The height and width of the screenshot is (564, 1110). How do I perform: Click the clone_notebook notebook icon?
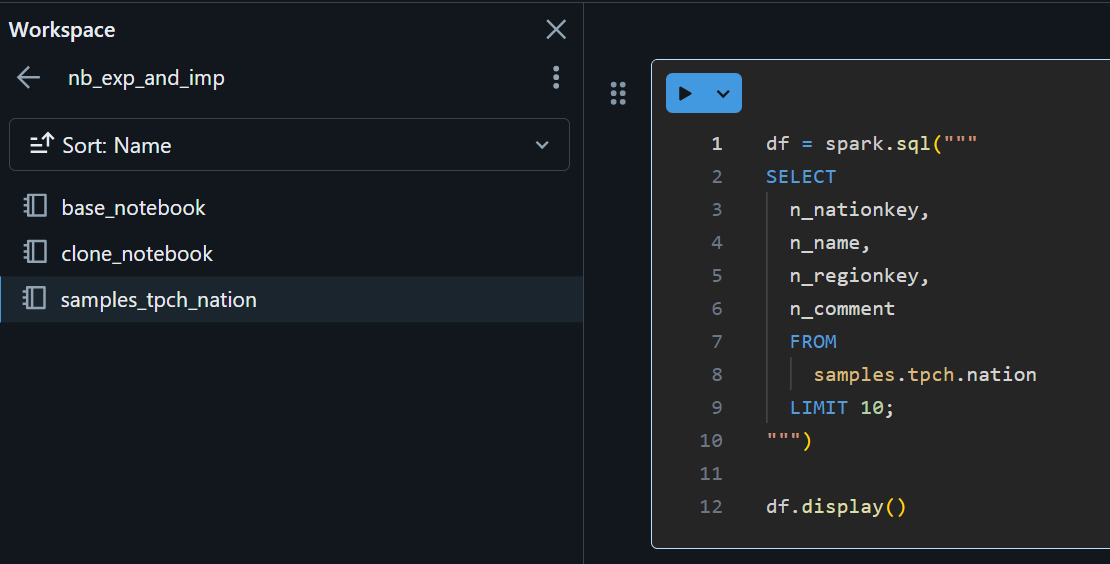[36, 253]
